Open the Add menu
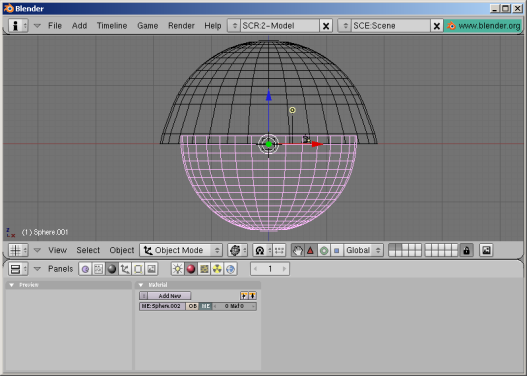The height and width of the screenshot is (376, 527). click(x=79, y=26)
